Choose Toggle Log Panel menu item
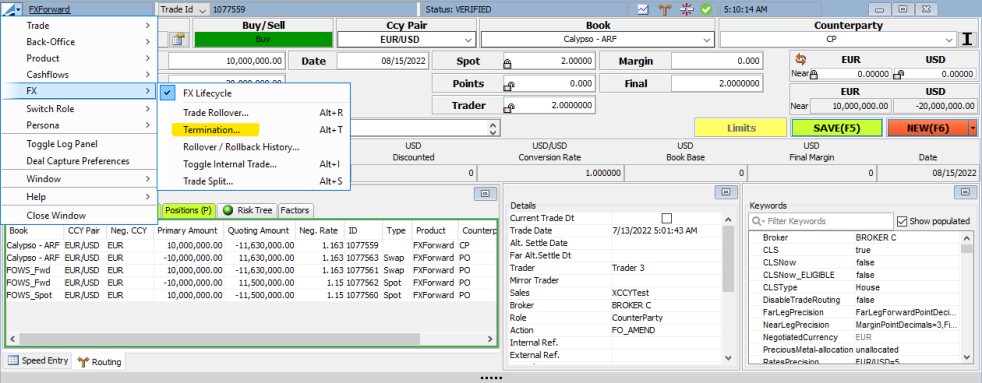The width and height of the screenshot is (982, 383). point(78,144)
